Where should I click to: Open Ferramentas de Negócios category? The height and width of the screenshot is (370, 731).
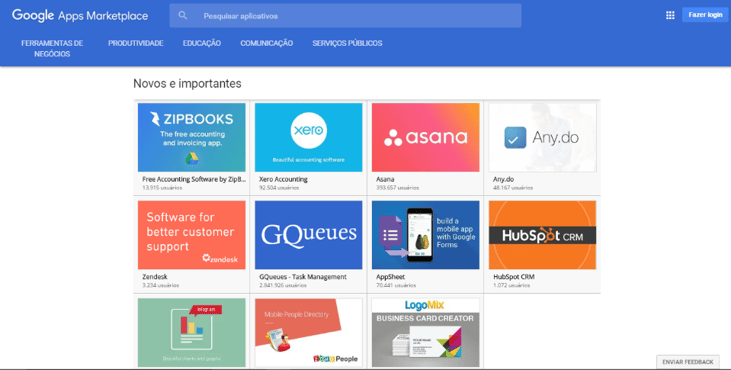52,48
